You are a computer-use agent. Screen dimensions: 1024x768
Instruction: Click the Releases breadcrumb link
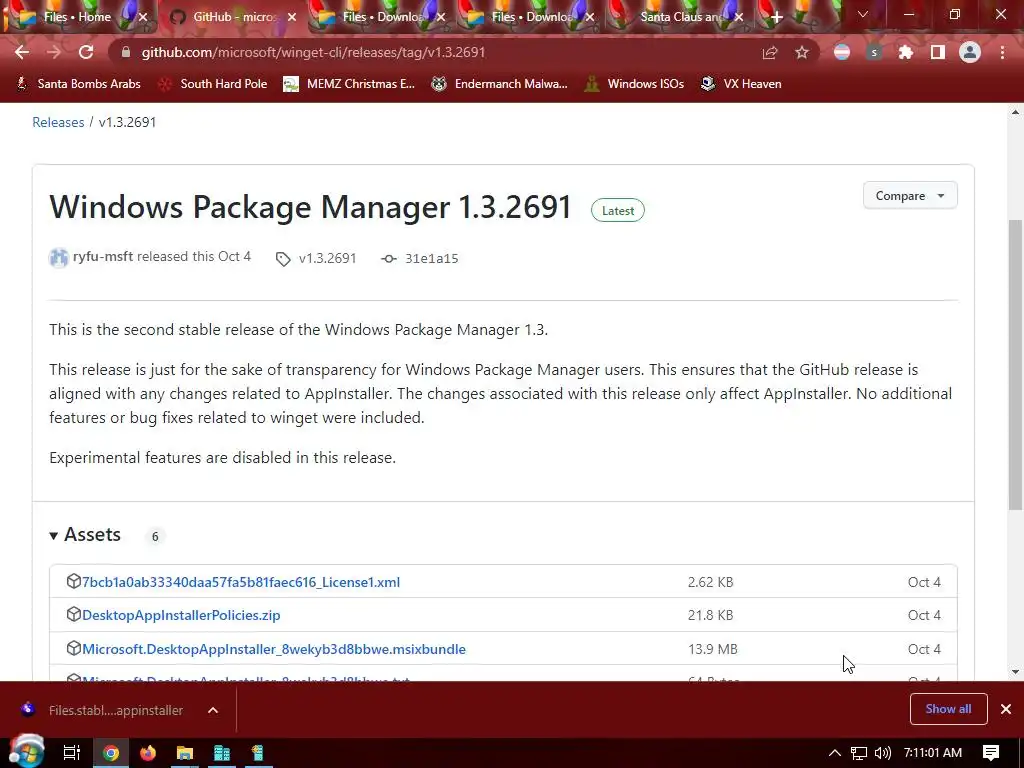[58, 122]
